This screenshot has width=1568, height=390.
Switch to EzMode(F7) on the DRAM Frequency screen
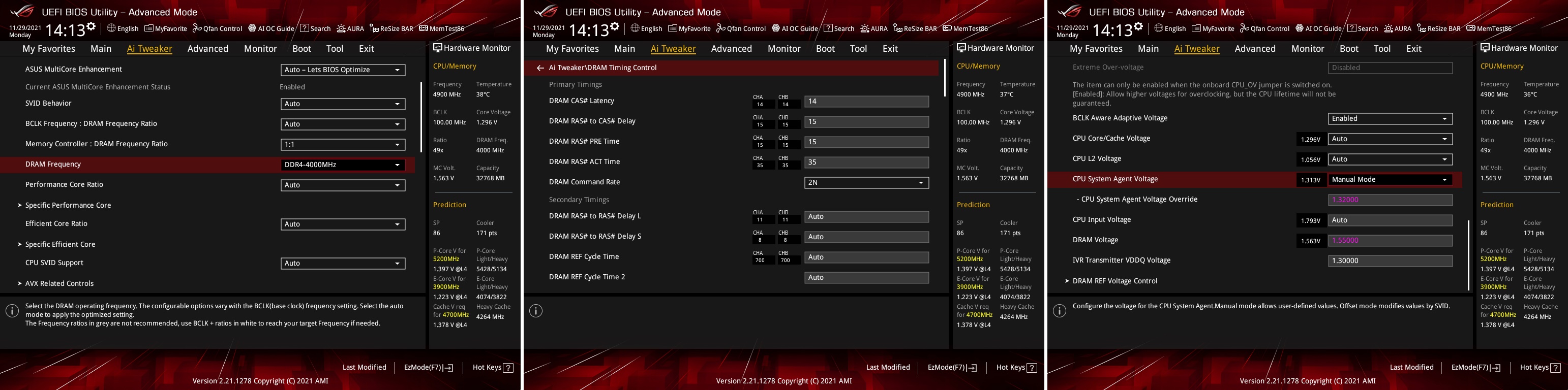pos(429,368)
